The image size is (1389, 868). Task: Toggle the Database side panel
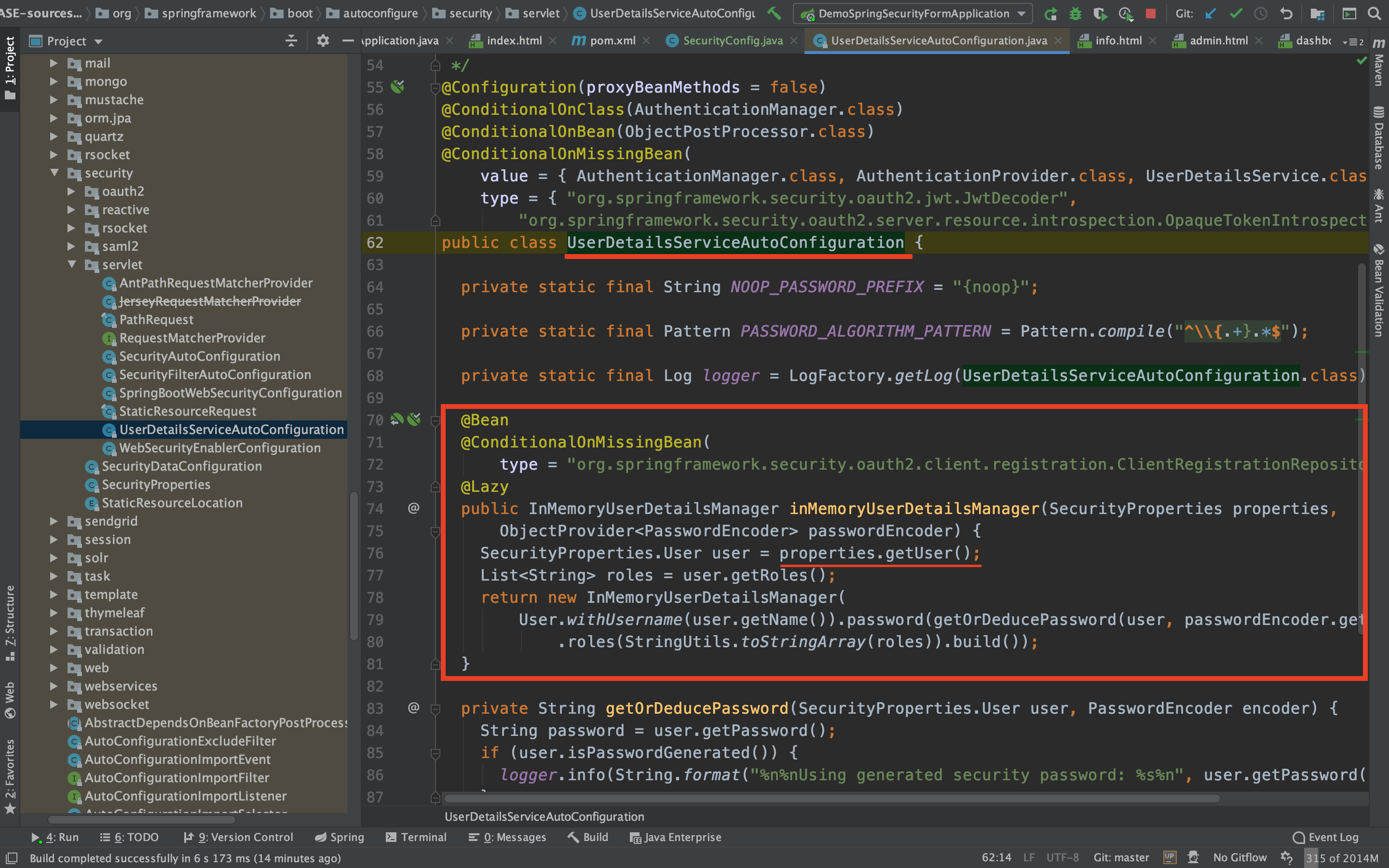(1378, 138)
